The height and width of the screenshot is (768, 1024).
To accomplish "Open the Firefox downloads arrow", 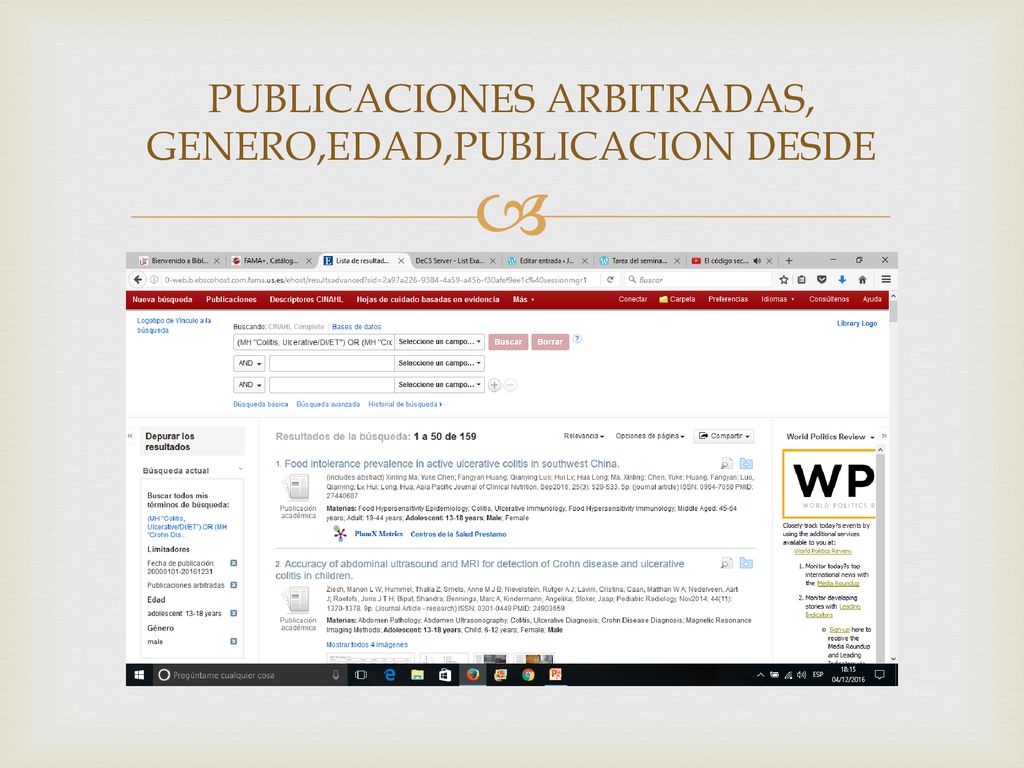I will click(x=842, y=280).
